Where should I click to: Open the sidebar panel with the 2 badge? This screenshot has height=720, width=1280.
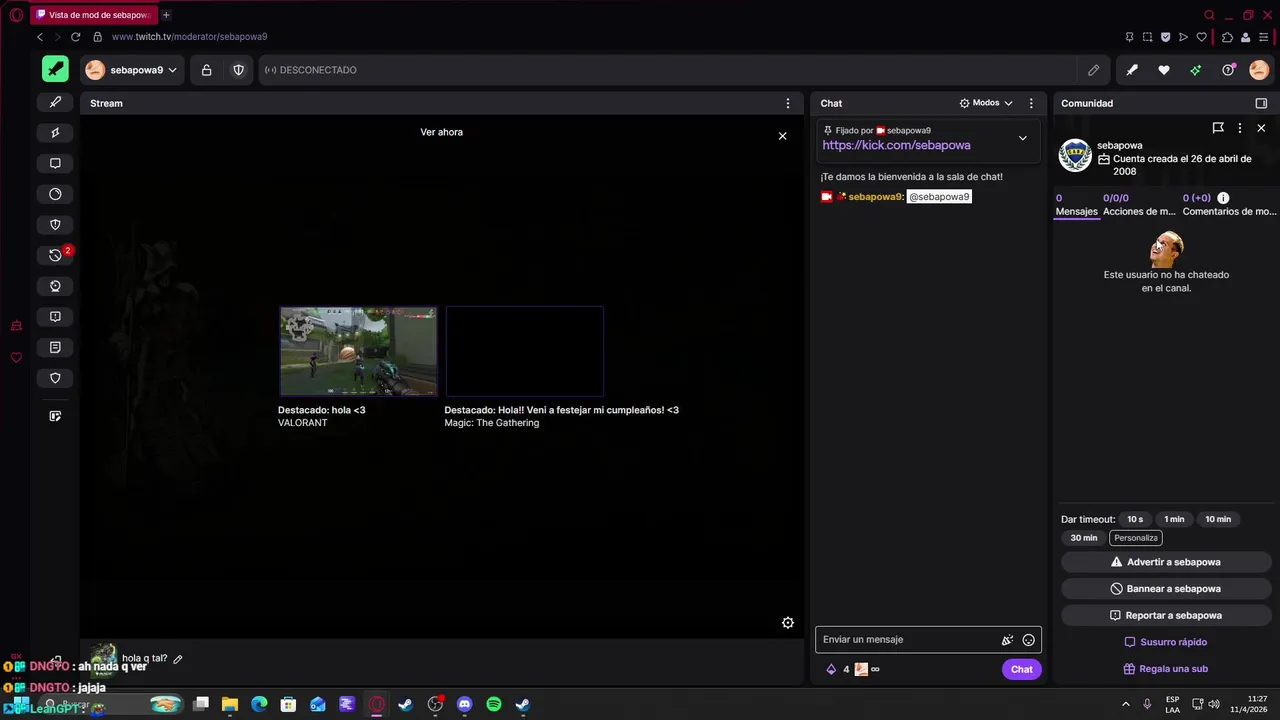pyautogui.click(x=55, y=255)
